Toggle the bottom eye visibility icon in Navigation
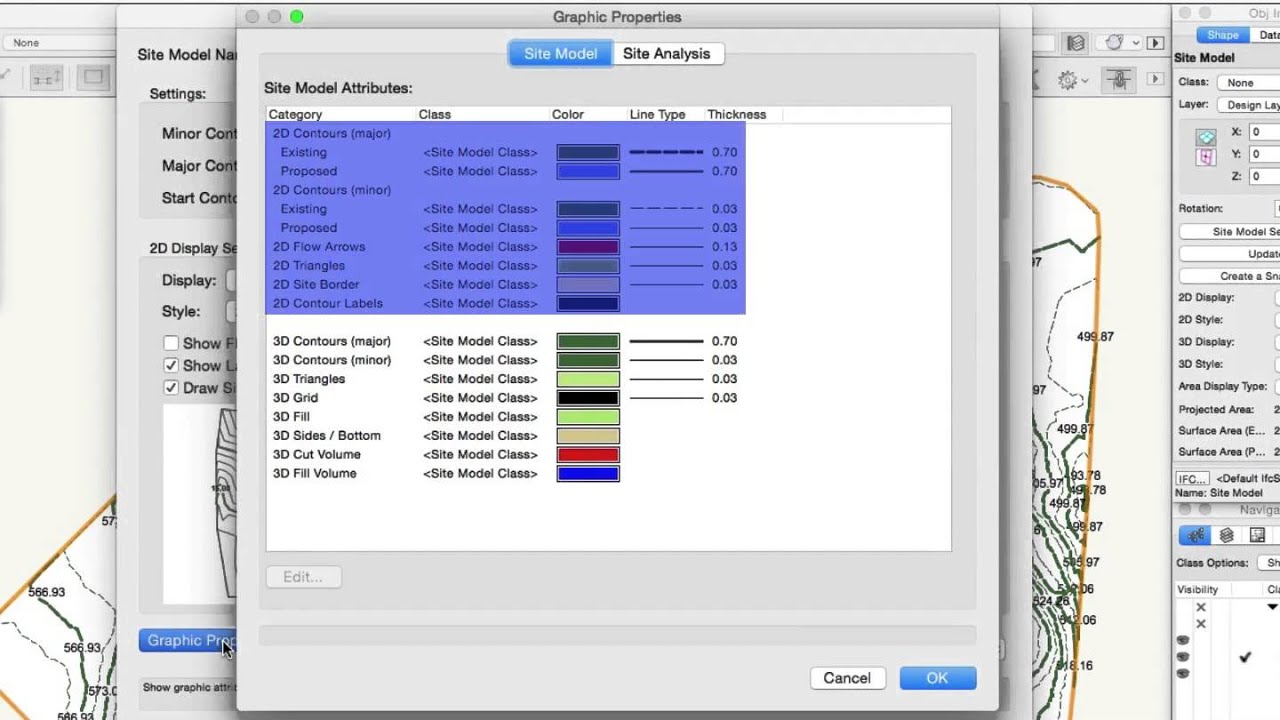 tap(1183, 673)
